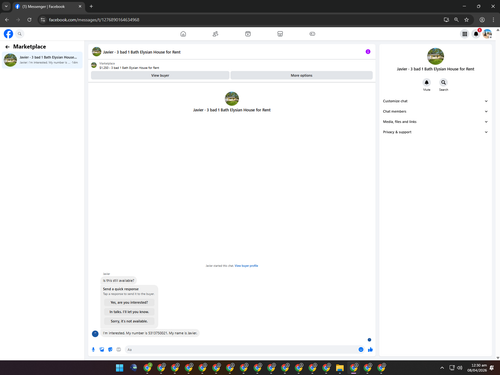500x375 pixels.
Task: Click the browser address bar URL
Action: point(94,20)
